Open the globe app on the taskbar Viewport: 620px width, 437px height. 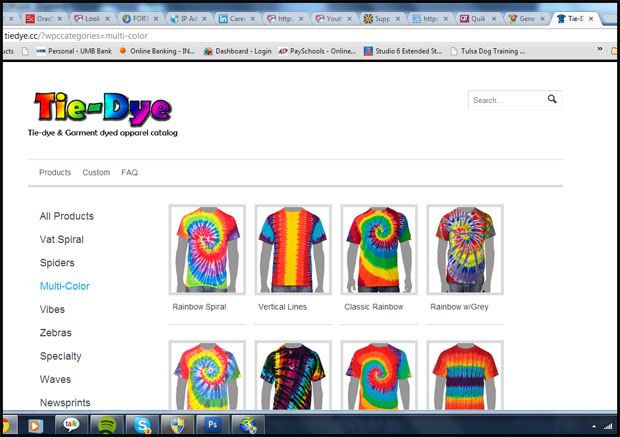[248, 426]
